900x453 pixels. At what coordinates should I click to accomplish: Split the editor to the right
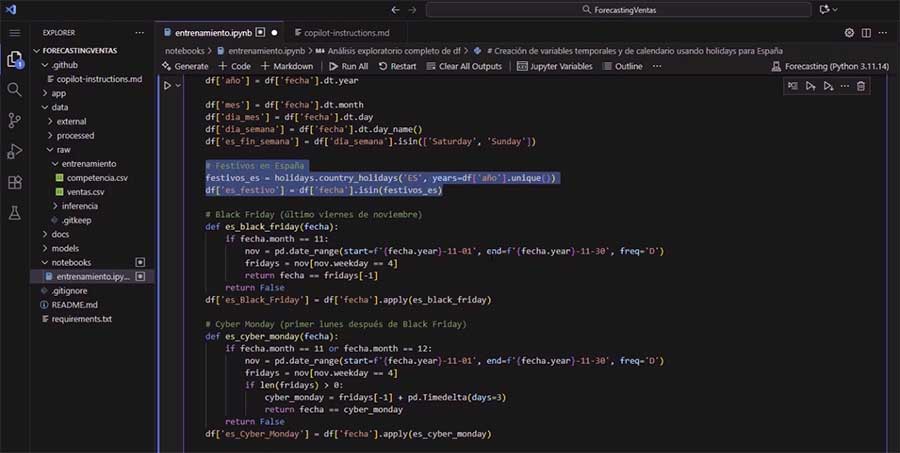point(866,33)
